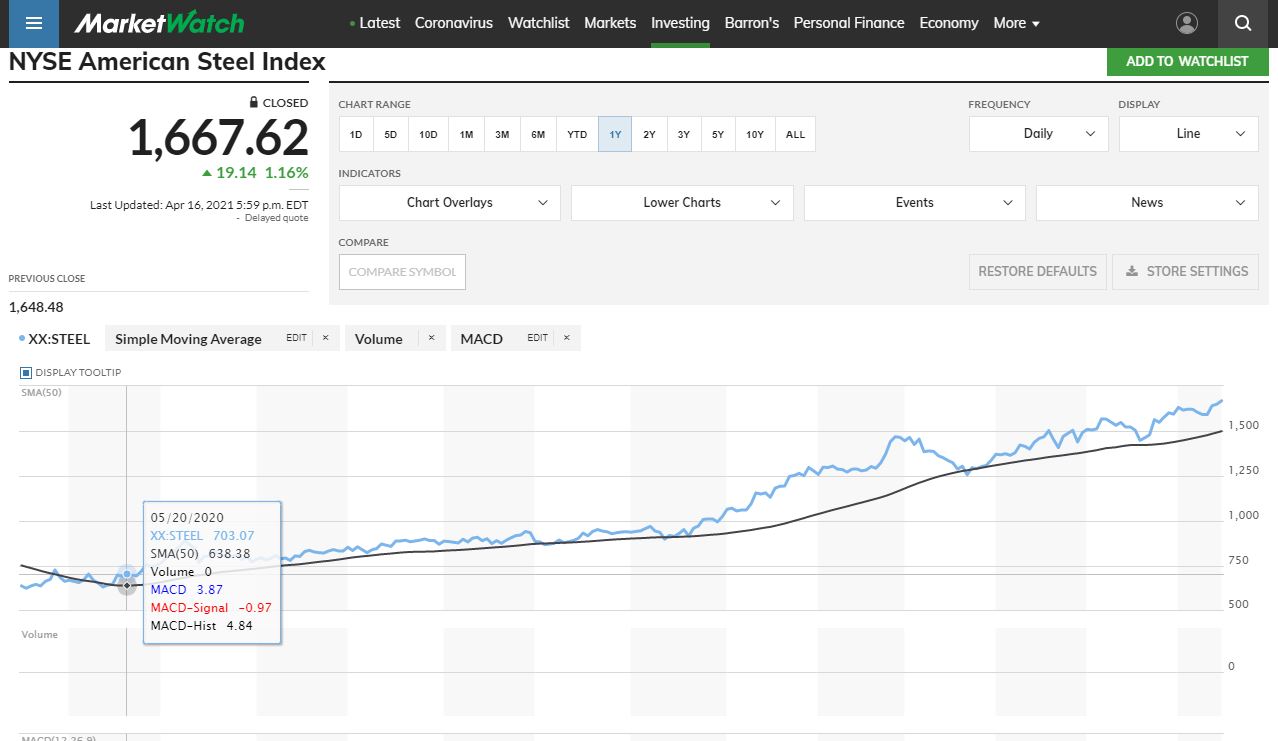
Task: Click the Previous Close value 1,648.48
Action: 36,307
